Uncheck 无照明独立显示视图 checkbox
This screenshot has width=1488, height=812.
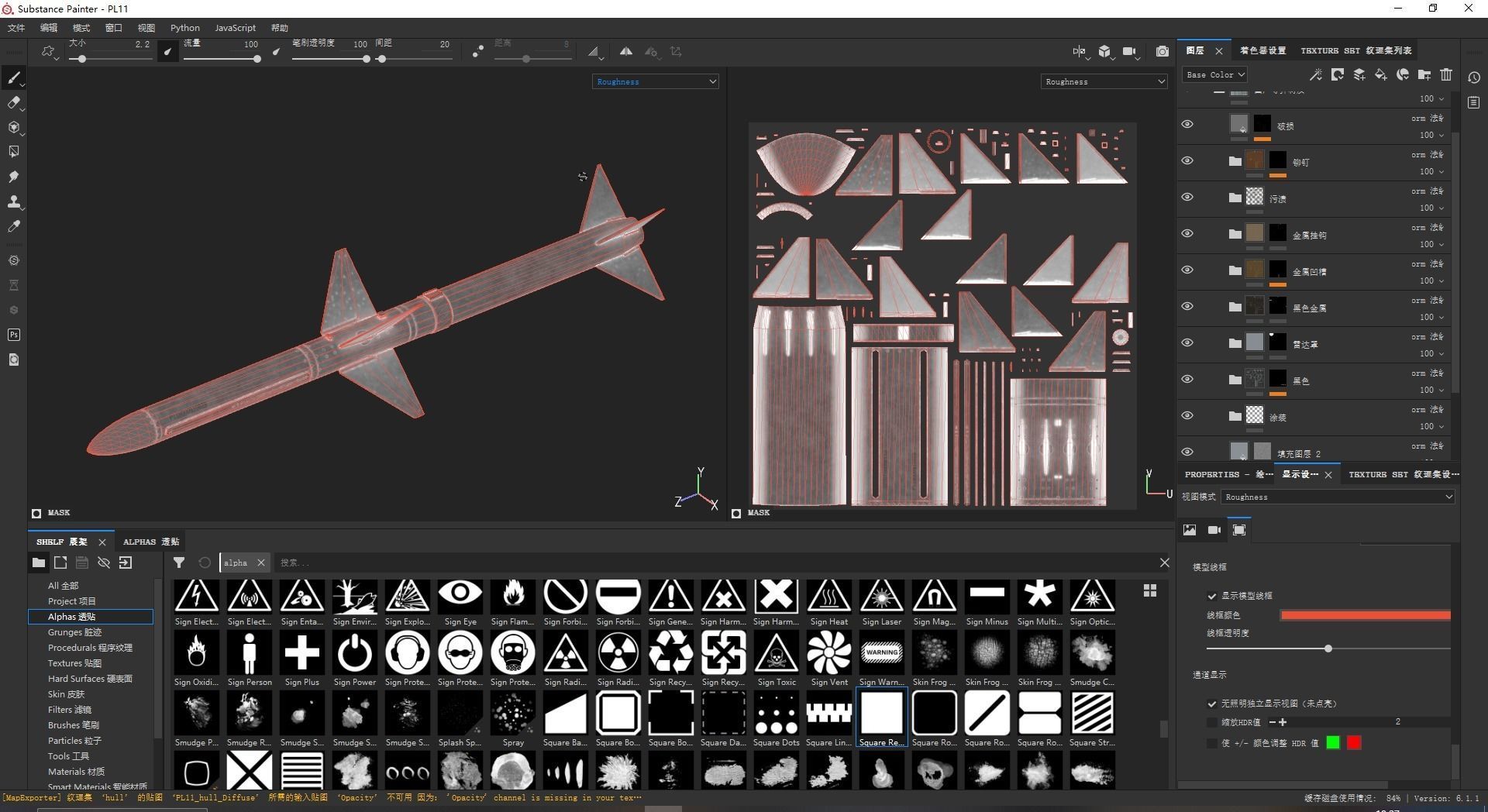(x=1212, y=704)
